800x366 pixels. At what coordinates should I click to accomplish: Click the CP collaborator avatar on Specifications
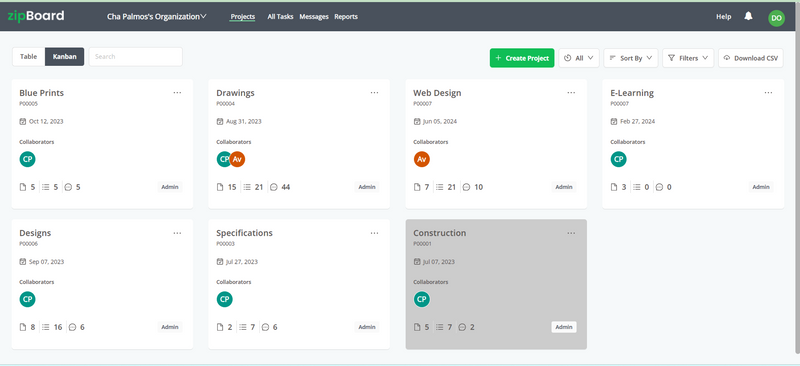click(224, 299)
